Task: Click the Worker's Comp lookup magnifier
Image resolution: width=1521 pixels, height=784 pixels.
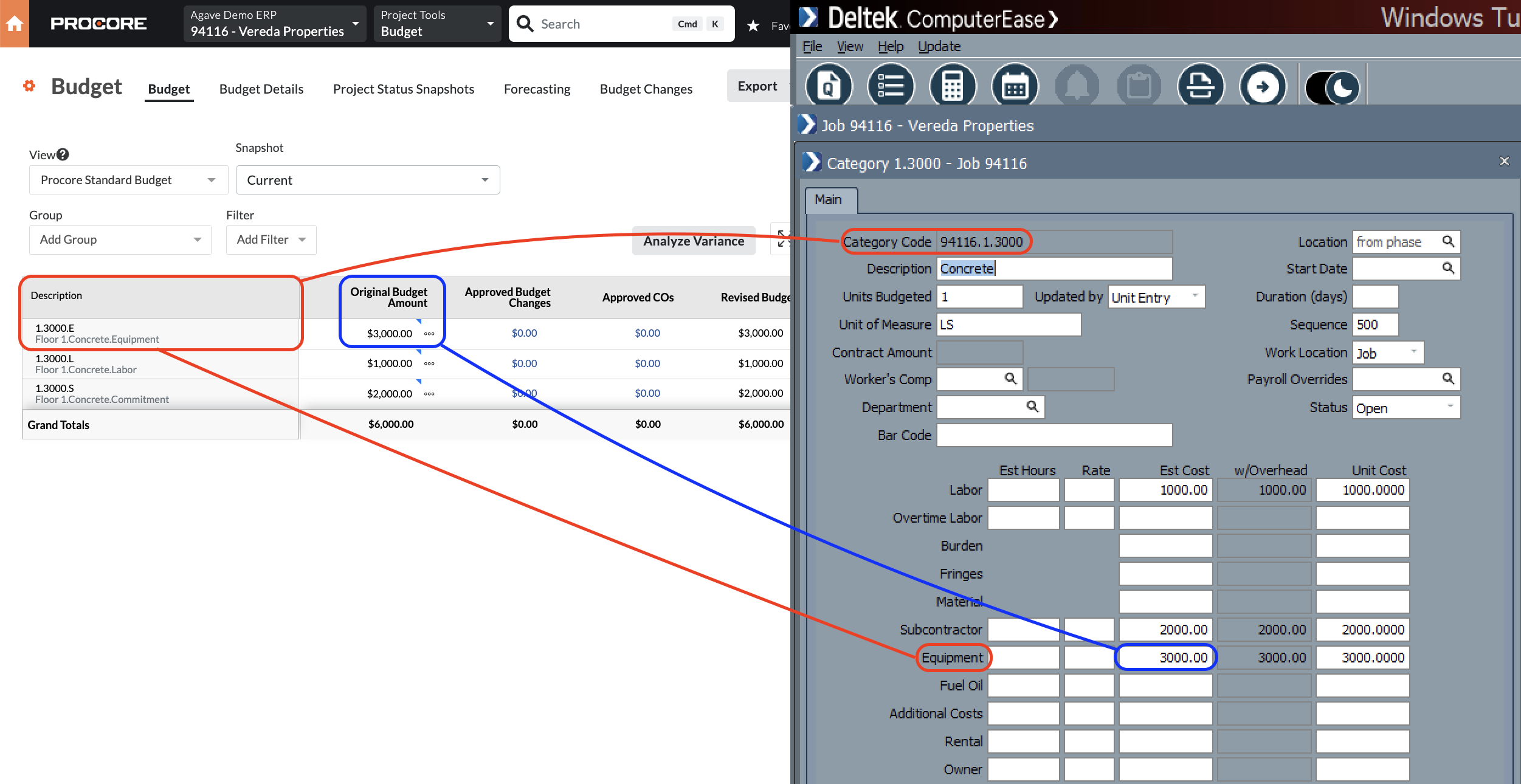Action: (x=1011, y=379)
